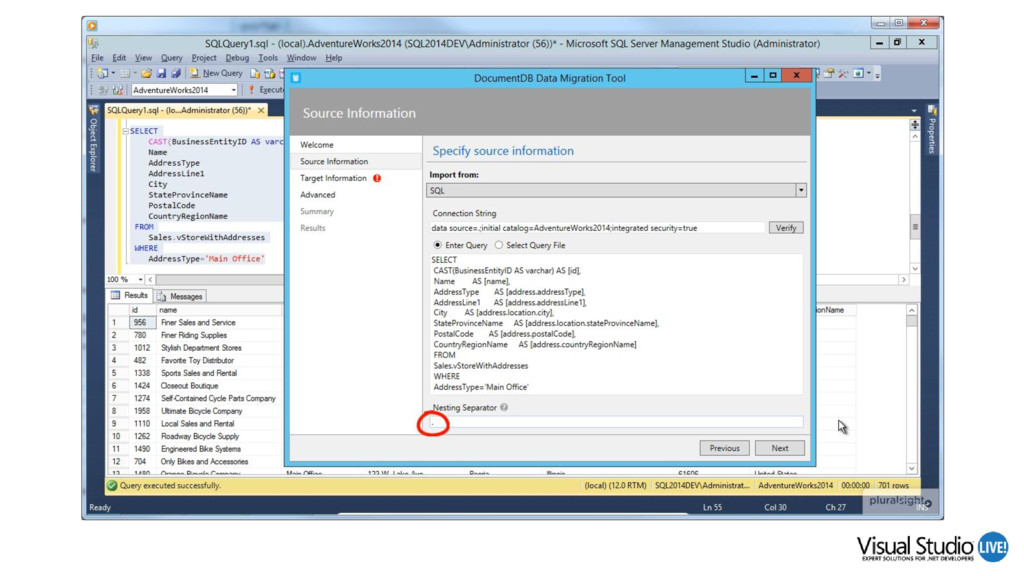This screenshot has height=576, width=1024.
Task: Open the File menu
Action: coord(97,58)
